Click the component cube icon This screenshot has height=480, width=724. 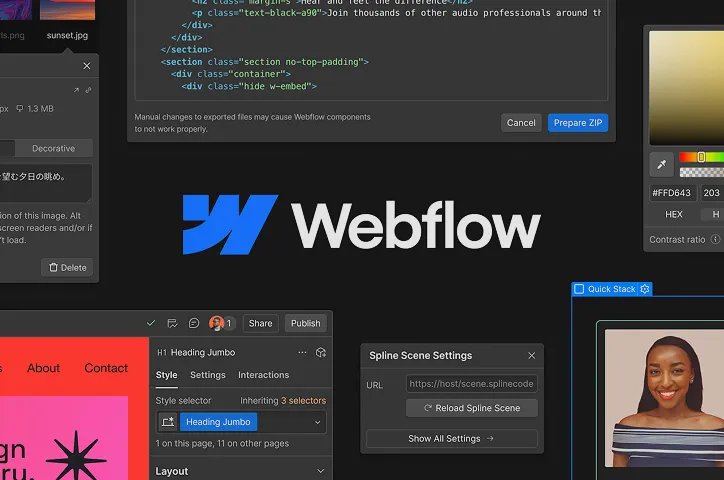pyautogui.click(x=321, y=352)
